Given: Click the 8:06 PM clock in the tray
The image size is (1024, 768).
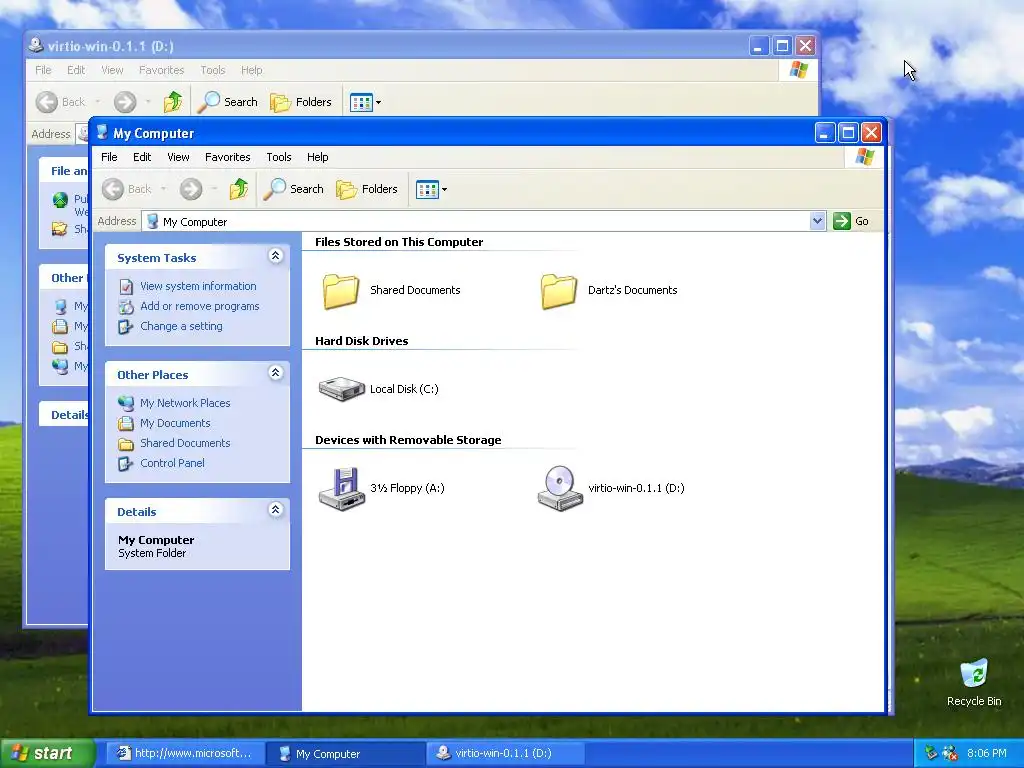Looking at the screenshot, I should point(987,754).
